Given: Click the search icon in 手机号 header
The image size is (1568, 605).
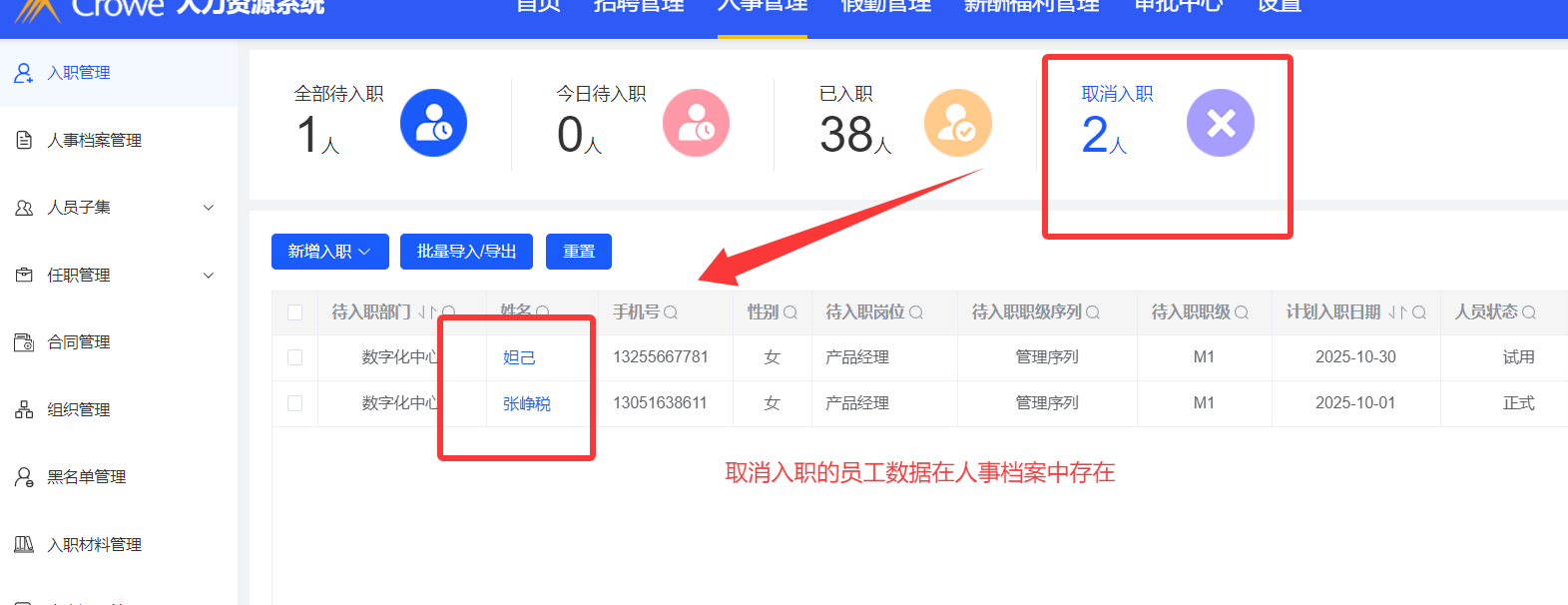Looking at the screenshot, I should pos(671,312).
